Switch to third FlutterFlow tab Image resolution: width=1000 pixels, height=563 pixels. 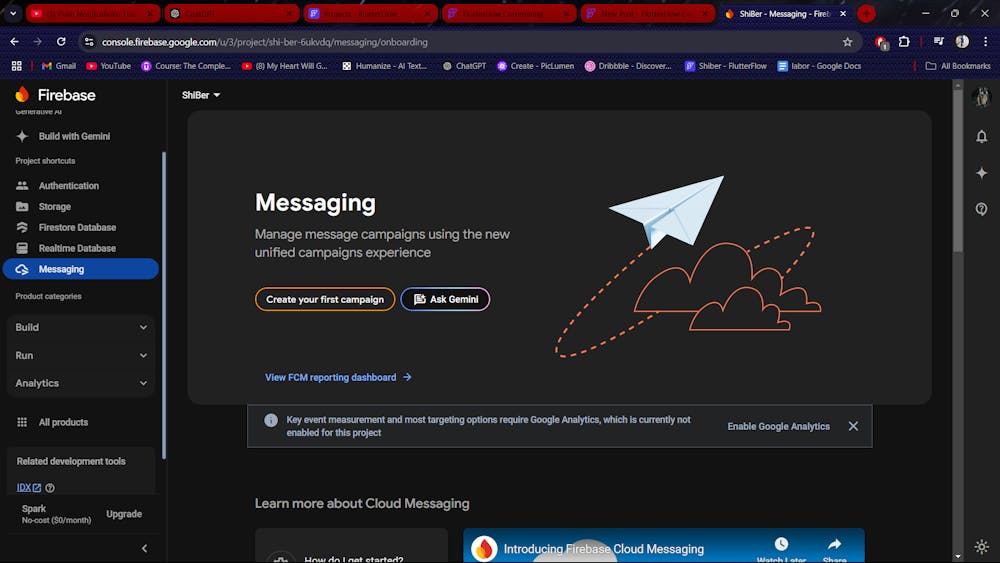[x=371, y=13]
